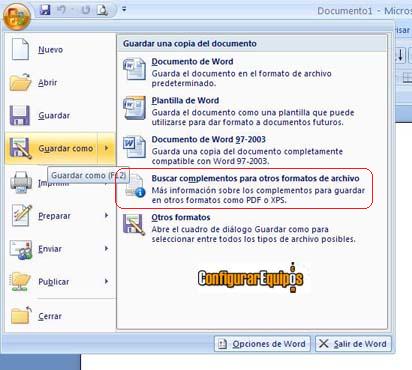Click the floppy with pencil icon beside Guardar como

pyautogui.click(x=21, y=148)
